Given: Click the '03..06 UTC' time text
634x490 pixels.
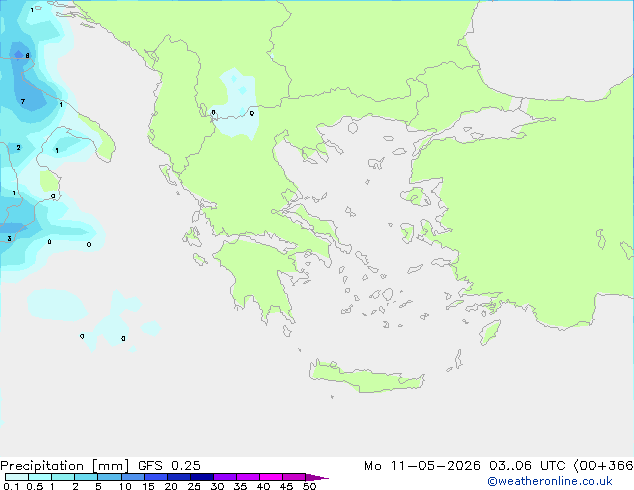Looking at the screenshot, I should pos(527,466).
